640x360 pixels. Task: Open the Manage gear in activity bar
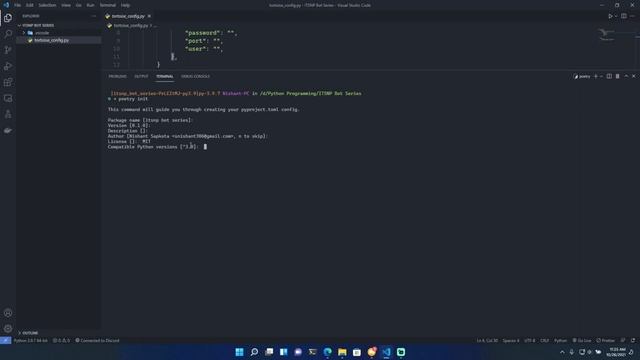[8, 329]
